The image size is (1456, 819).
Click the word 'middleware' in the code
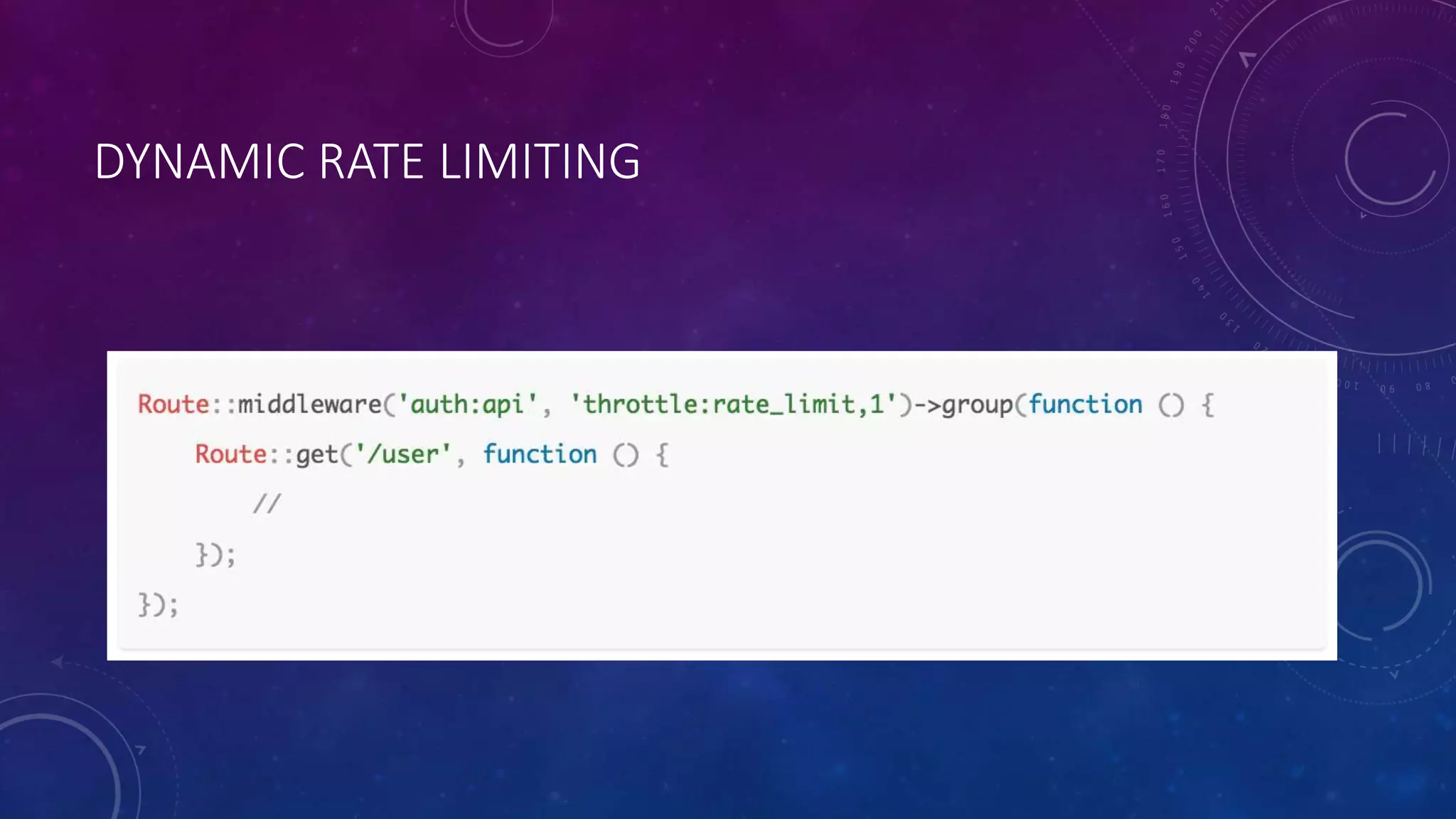click(309, 405)
